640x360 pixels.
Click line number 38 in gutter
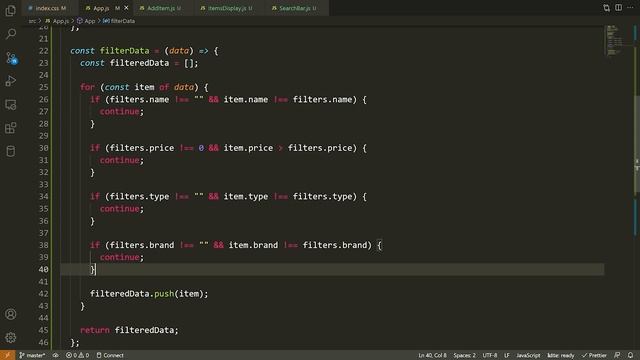click(43, 245)
